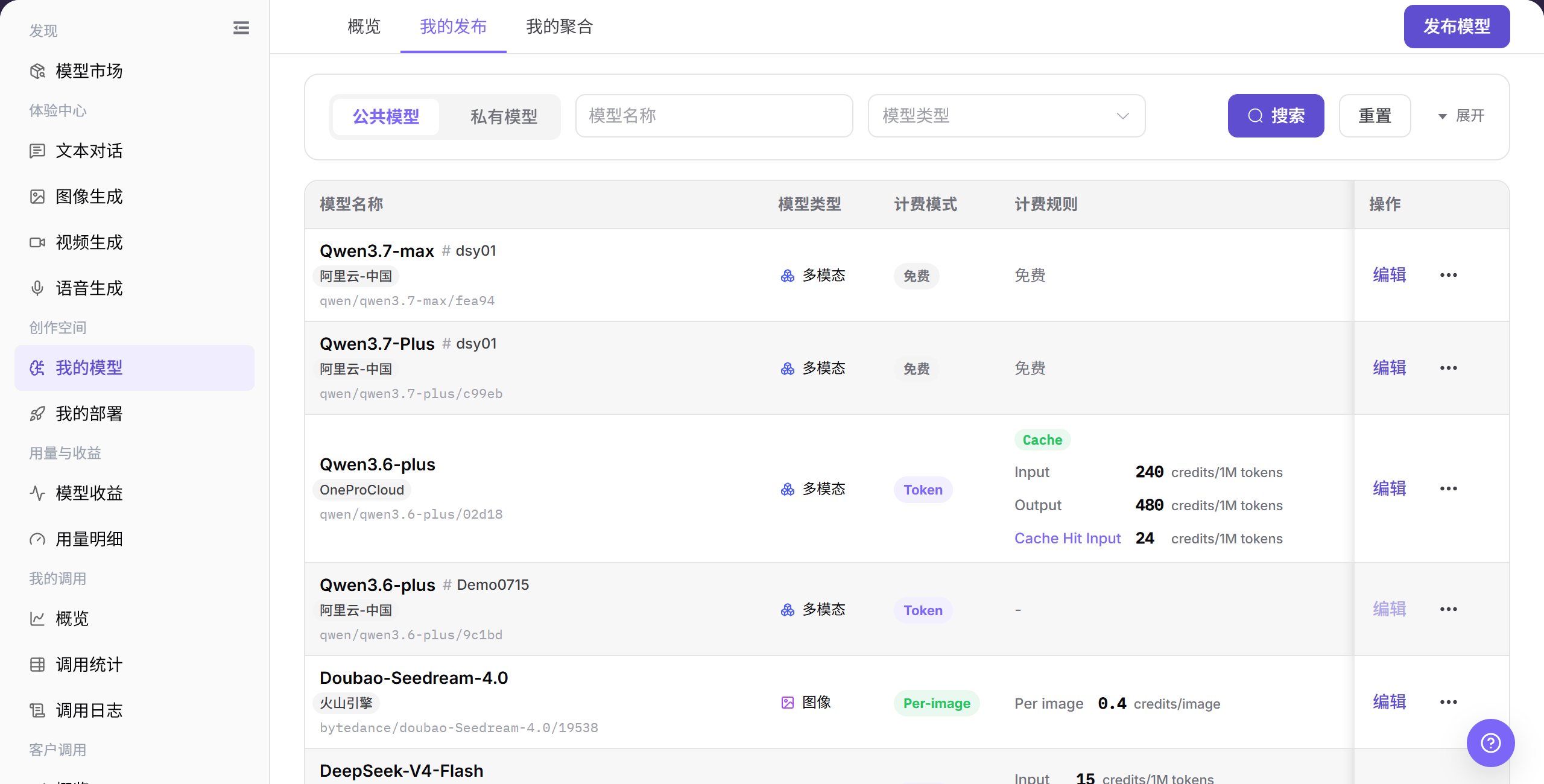This screenshot has width=1544, height=784.
Task: Open more options for Qwen3.6-plus Demo0715
Action: pyautogui.click(x=1449, y=609)
